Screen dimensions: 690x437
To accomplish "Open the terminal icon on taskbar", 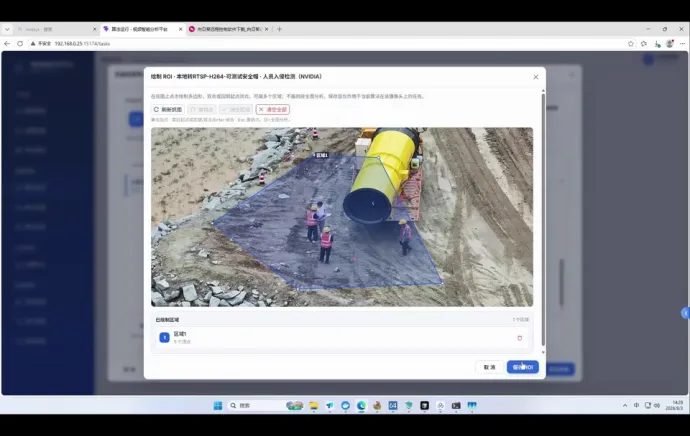I will (456, 405).
